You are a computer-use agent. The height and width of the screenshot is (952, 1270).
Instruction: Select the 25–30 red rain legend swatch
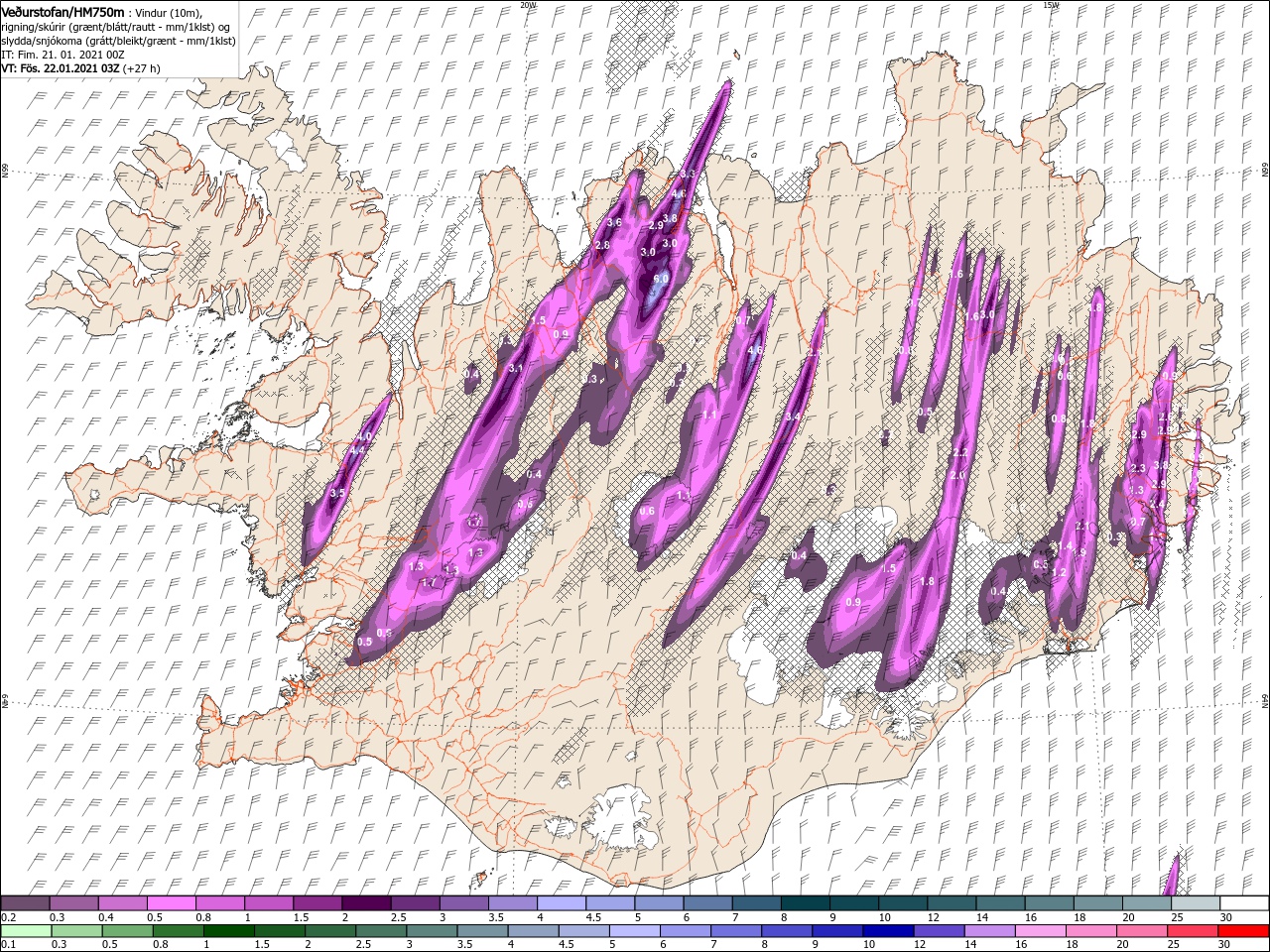[1195, 931]
